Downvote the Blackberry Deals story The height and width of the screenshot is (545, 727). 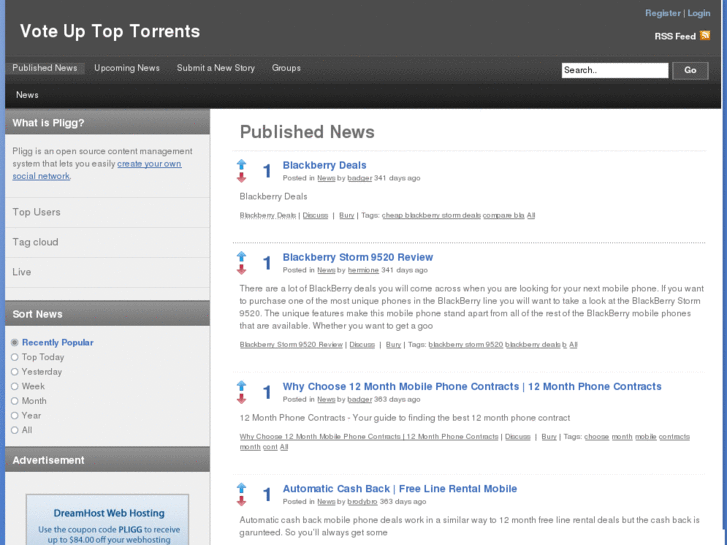click(x=241, y=178)
